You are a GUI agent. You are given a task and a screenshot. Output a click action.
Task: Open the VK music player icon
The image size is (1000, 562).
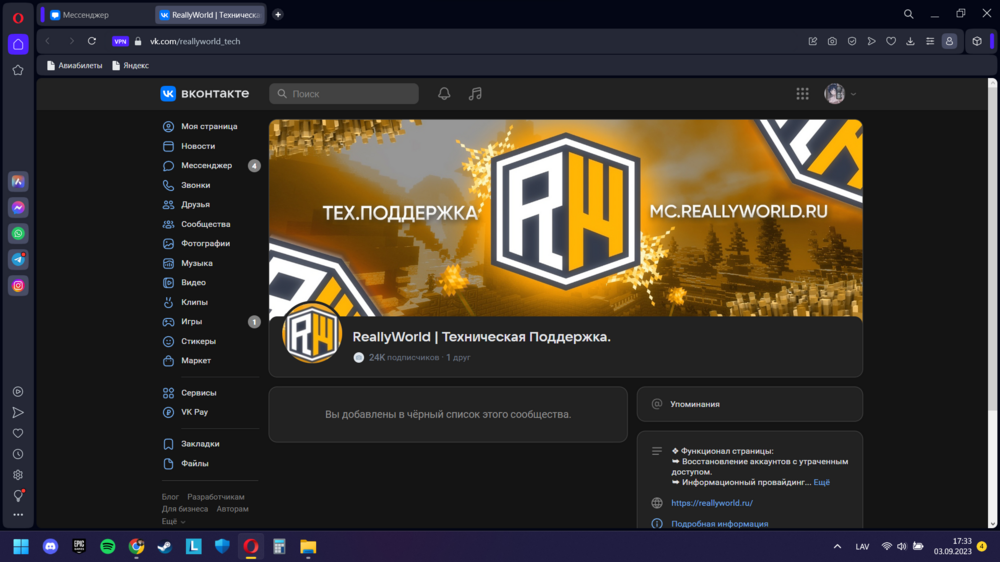point(475,94)
